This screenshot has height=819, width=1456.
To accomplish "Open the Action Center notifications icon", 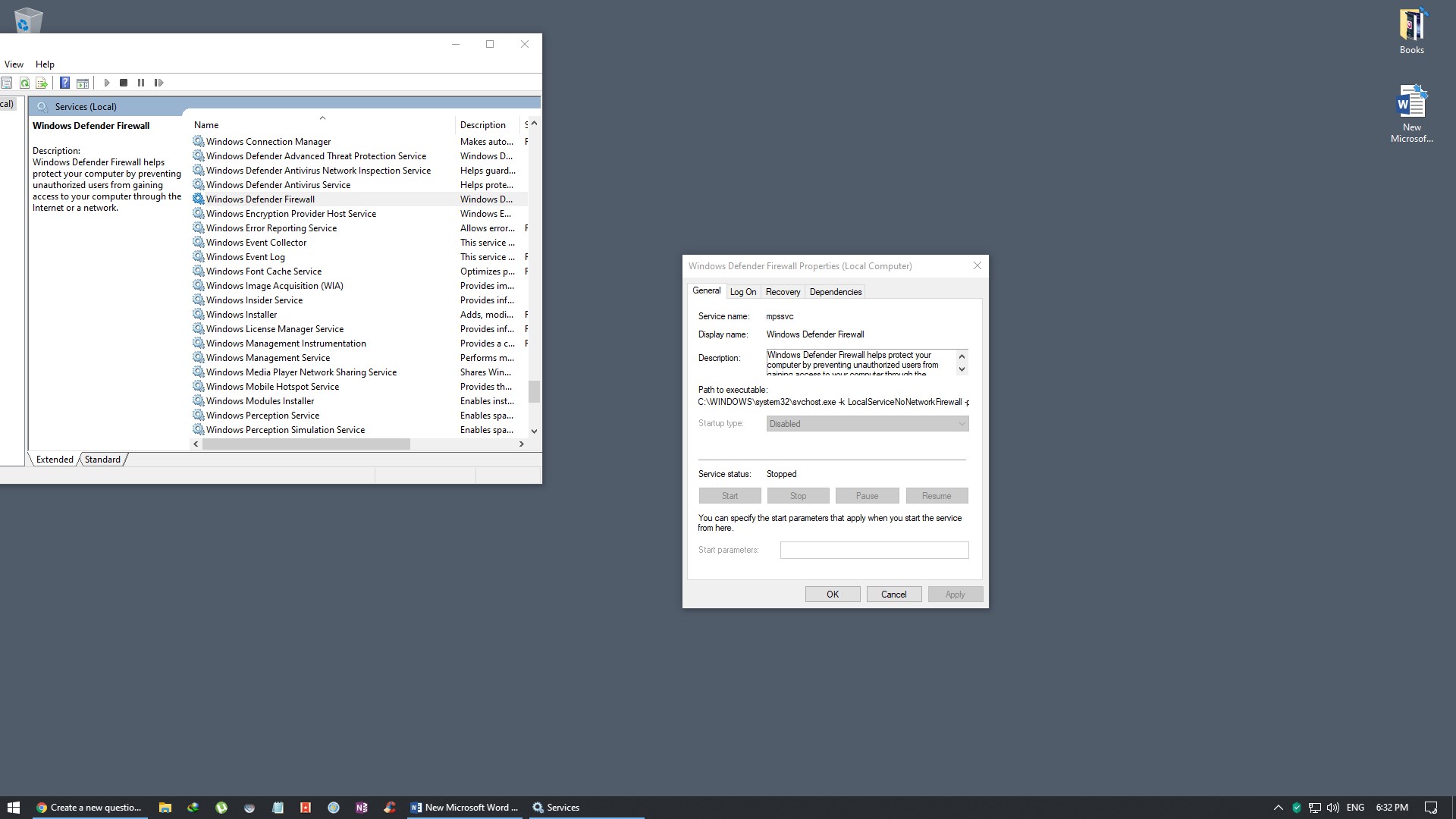I will [x=1430, y=808].
